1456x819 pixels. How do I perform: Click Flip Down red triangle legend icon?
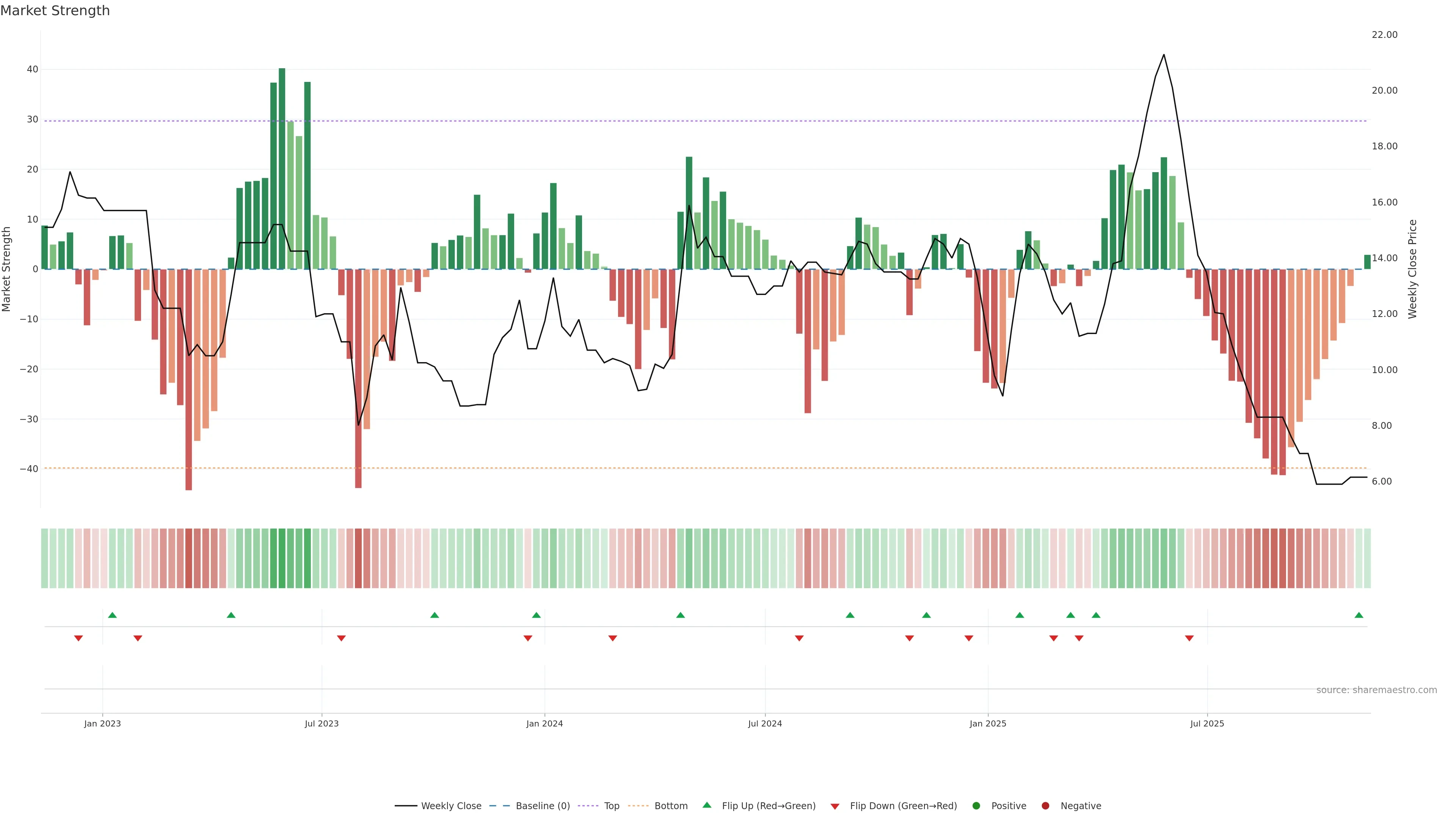(x=835, y=806)
